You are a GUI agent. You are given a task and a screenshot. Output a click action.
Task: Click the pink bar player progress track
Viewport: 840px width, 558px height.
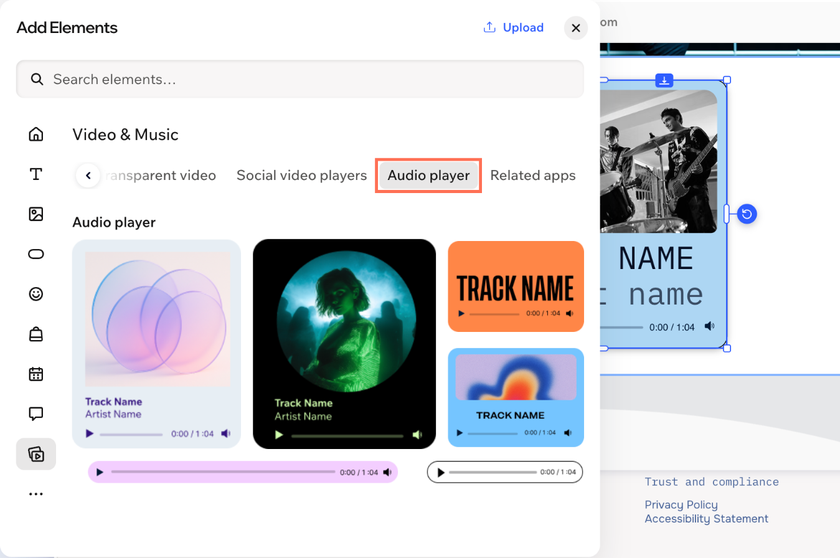click(x=223, y=472)
